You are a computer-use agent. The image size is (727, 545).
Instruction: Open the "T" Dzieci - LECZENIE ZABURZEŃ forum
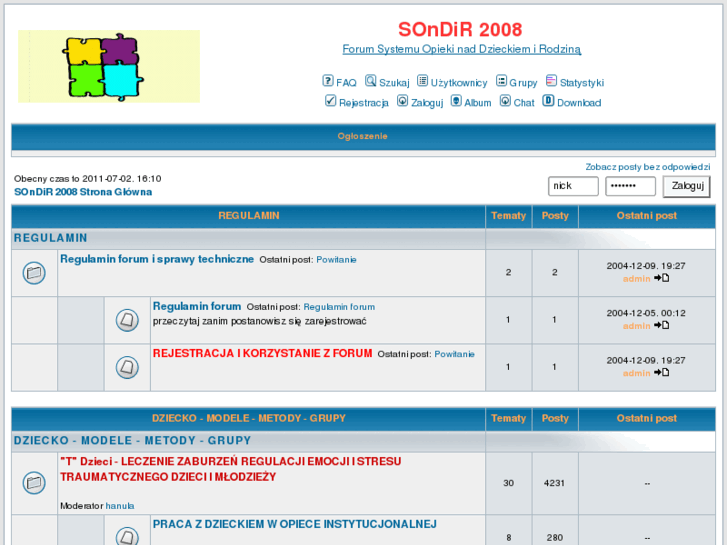coord(231,469)
